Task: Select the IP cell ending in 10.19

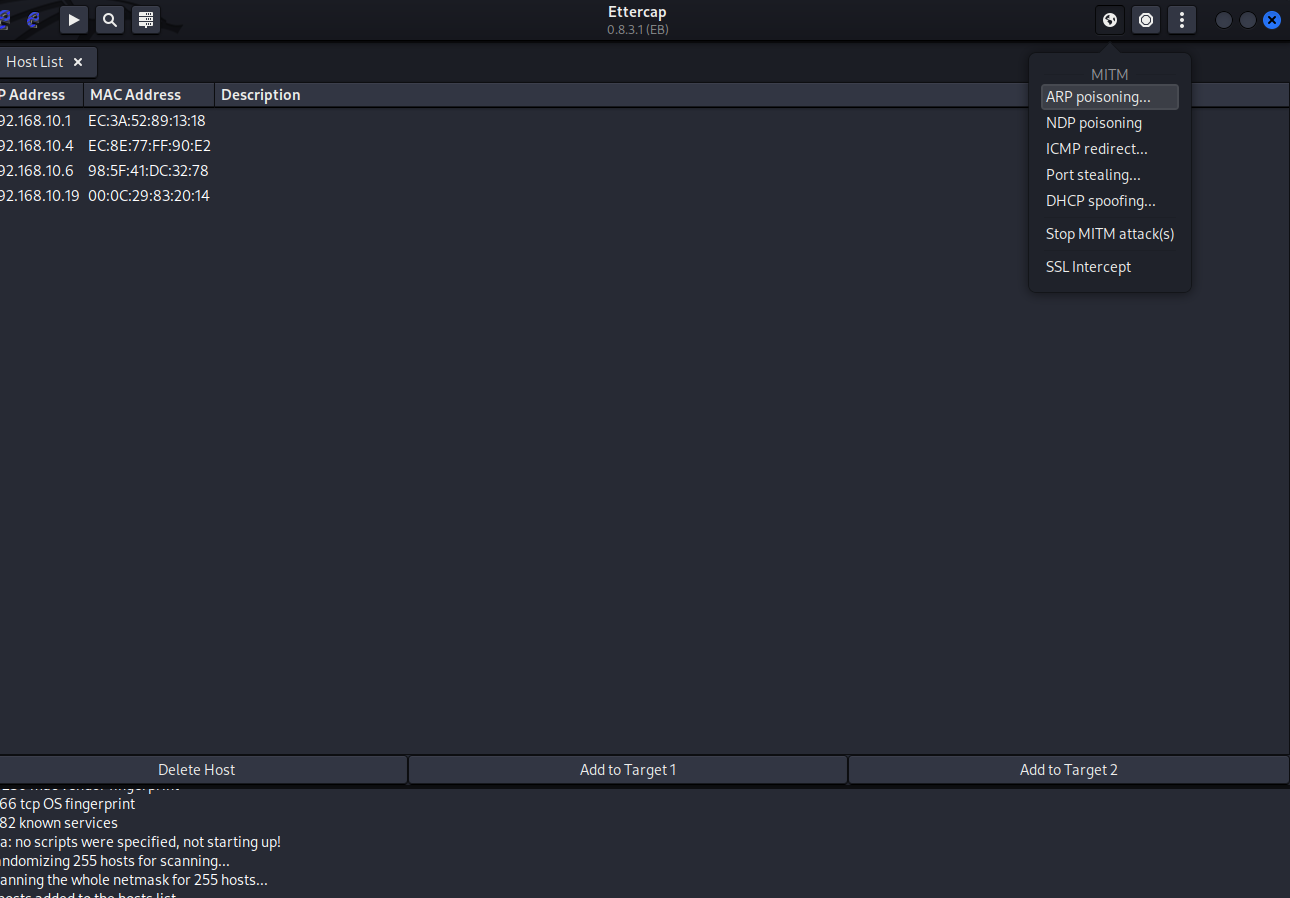Action: pos(40,196)
